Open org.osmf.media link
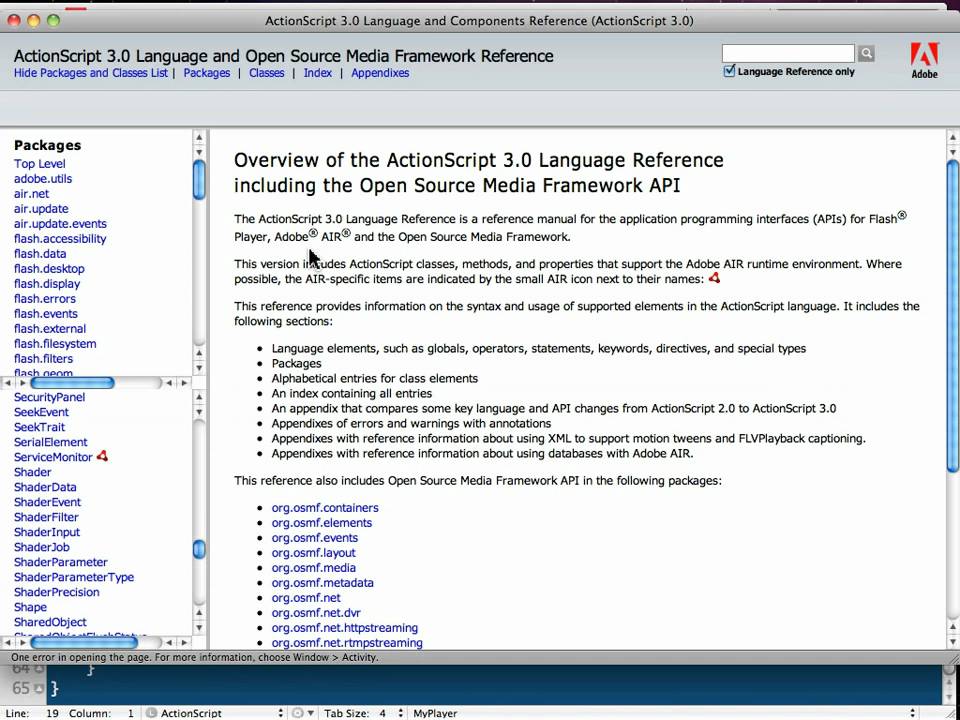960x720 pixels. coord(313,568)
